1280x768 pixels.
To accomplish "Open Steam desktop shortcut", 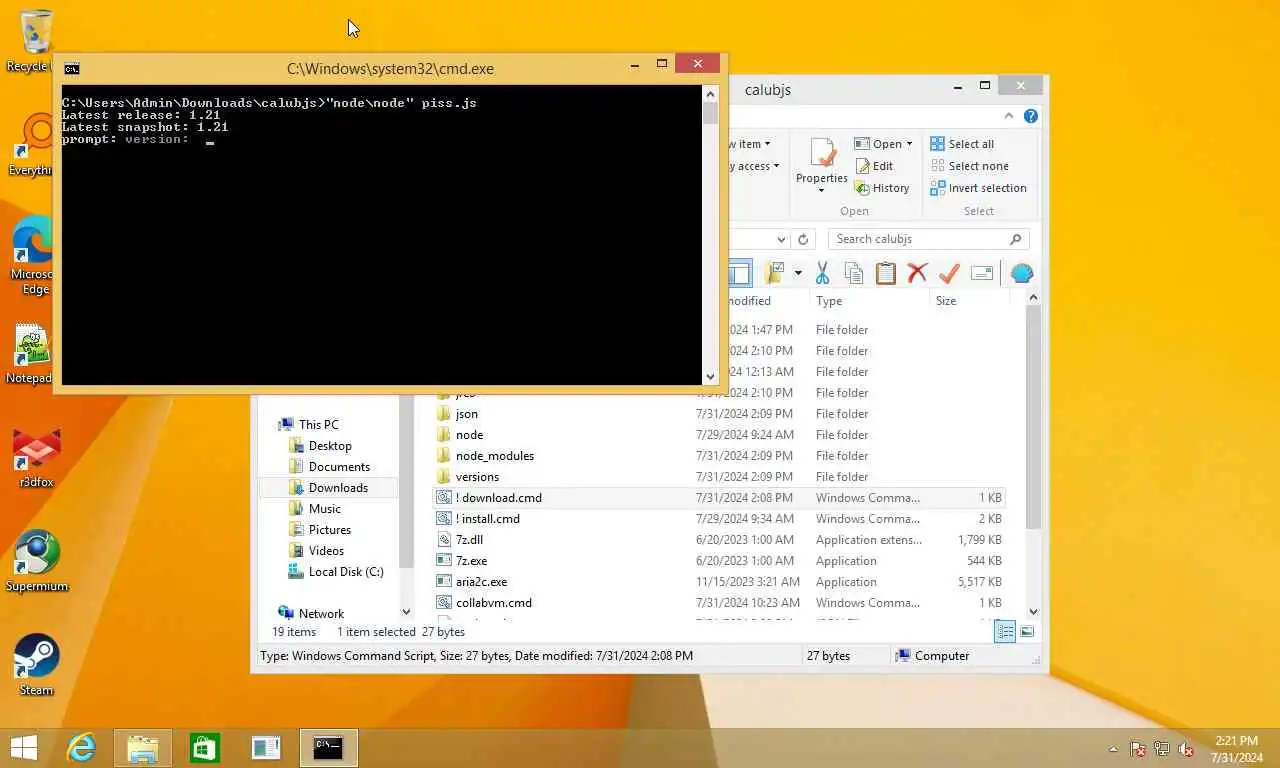I will click(x=37, y=665).
